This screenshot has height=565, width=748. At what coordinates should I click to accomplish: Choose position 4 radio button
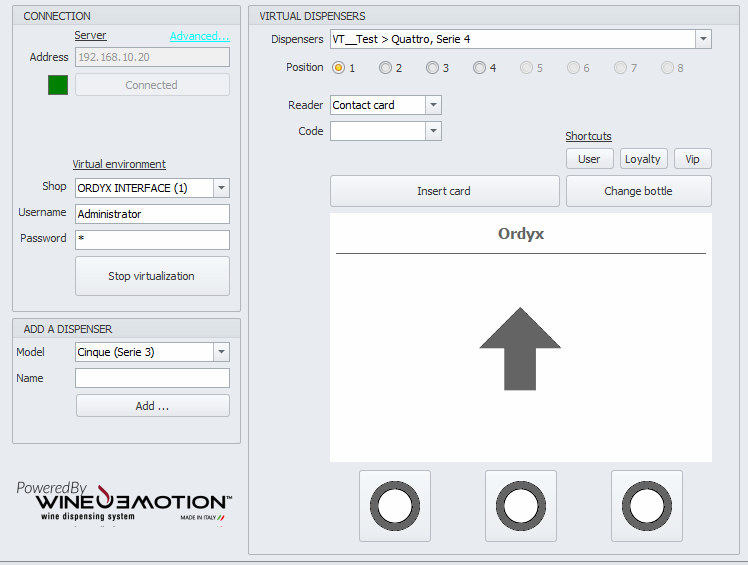click(x=479, y=68)
